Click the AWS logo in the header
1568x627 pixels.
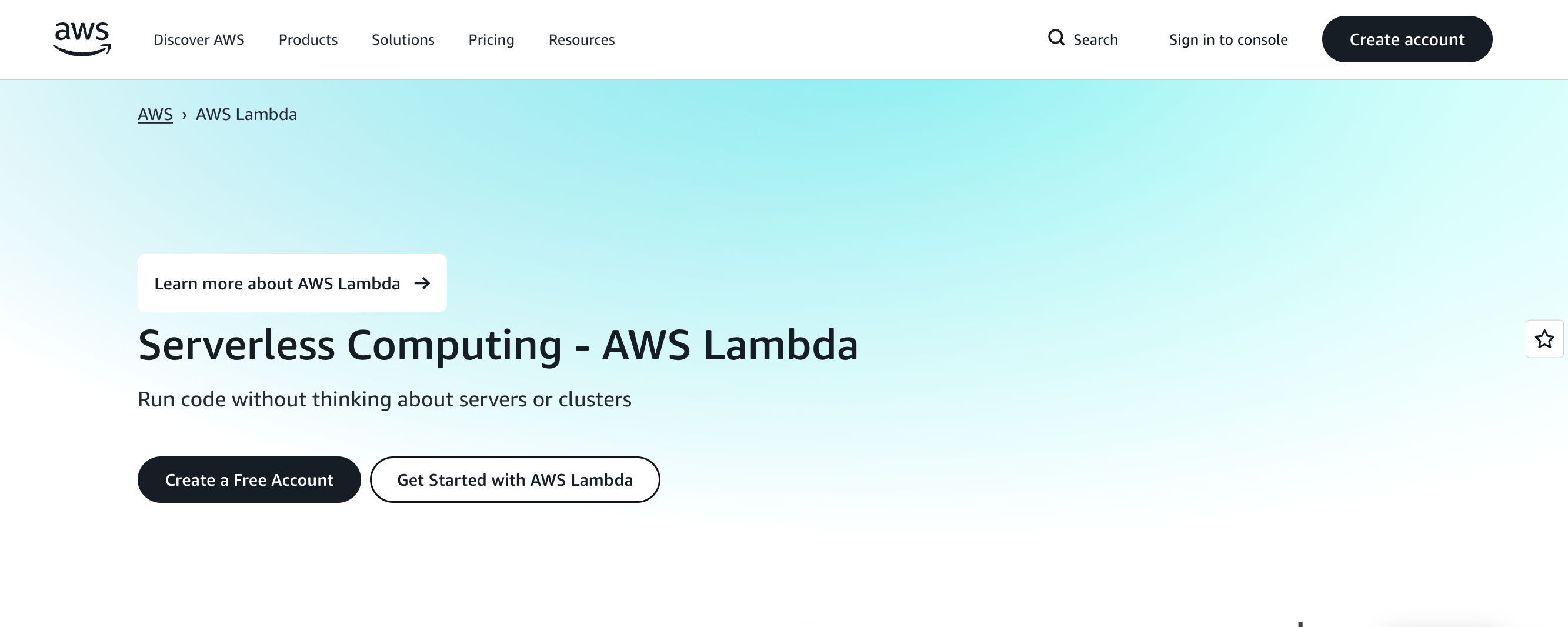click(x=82, y=39)
